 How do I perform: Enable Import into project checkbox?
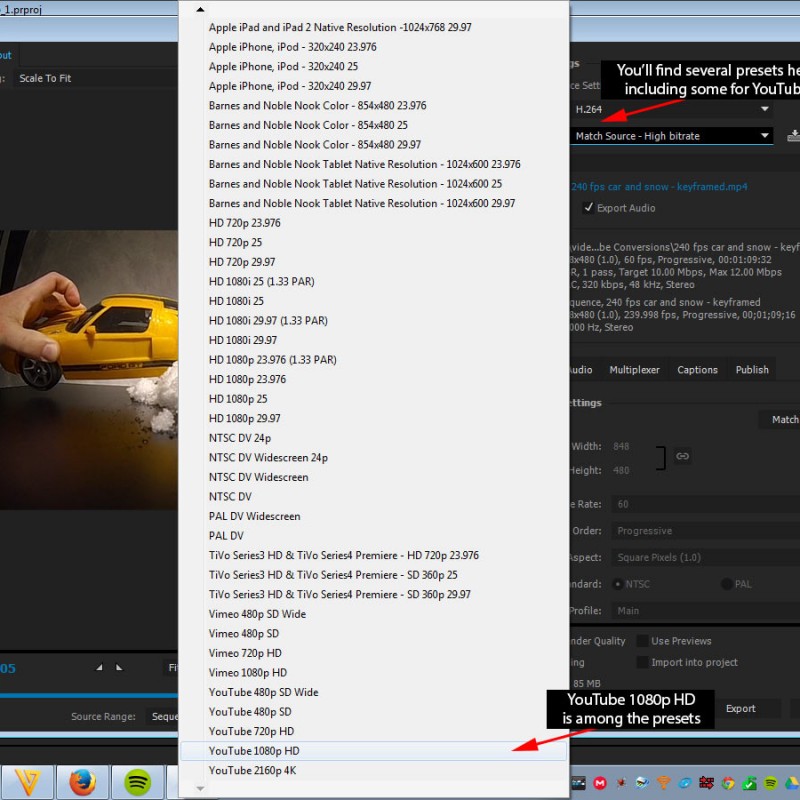click(643, 662)
